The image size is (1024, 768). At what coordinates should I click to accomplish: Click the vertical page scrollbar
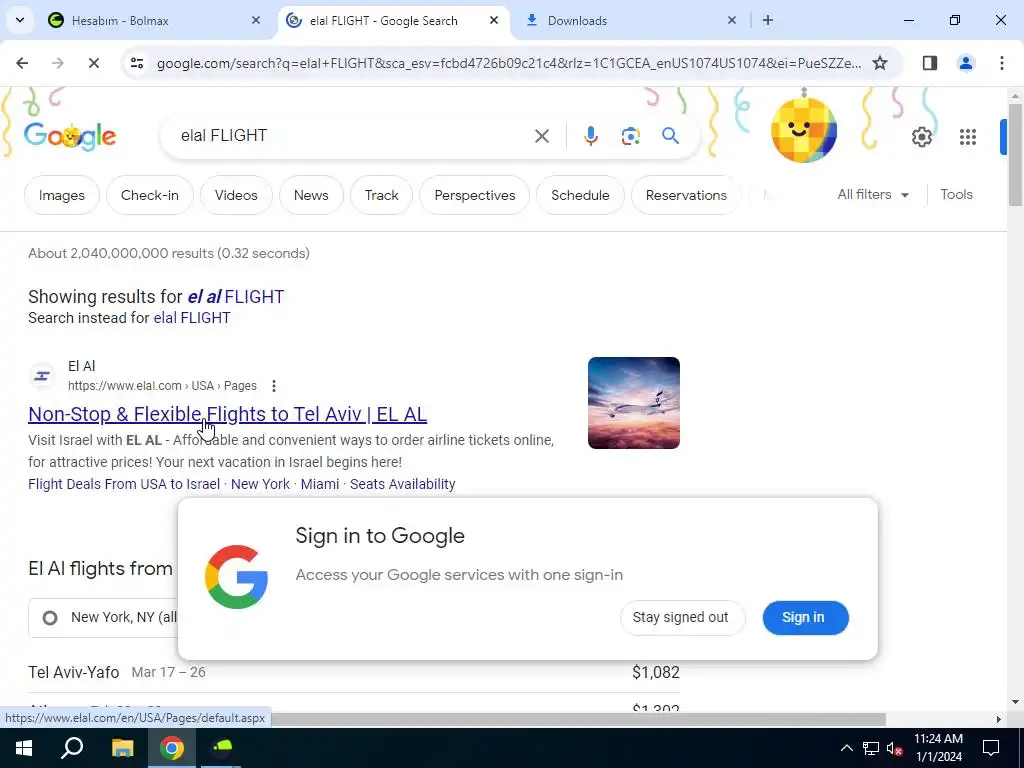click(x=1015, y=153)
